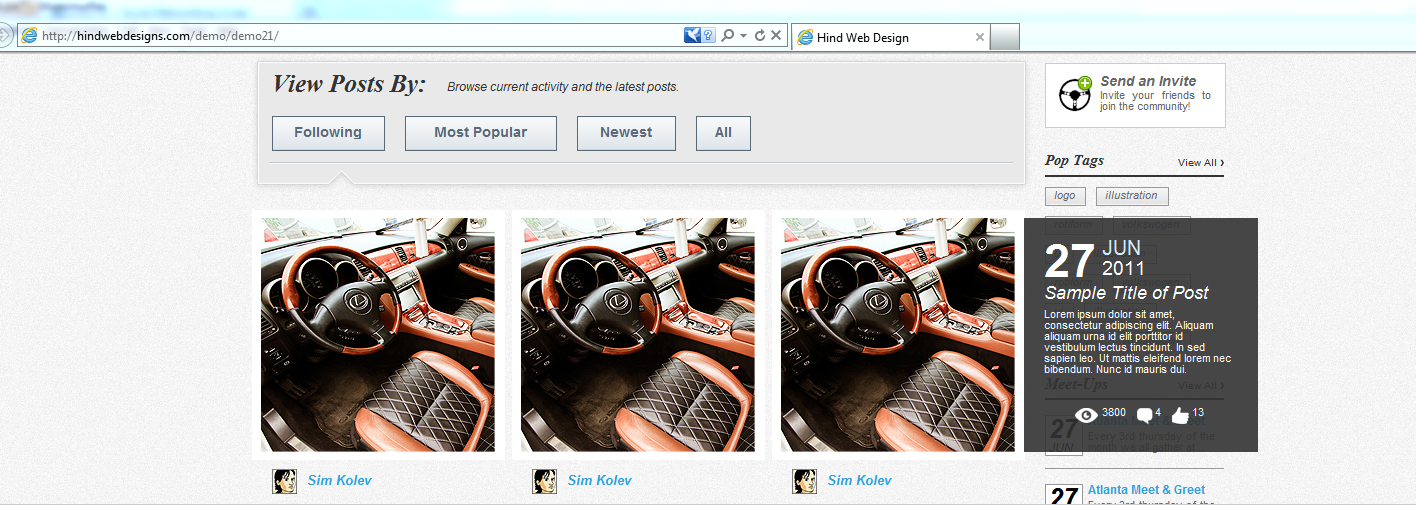Select the illustration tag

1132,196
